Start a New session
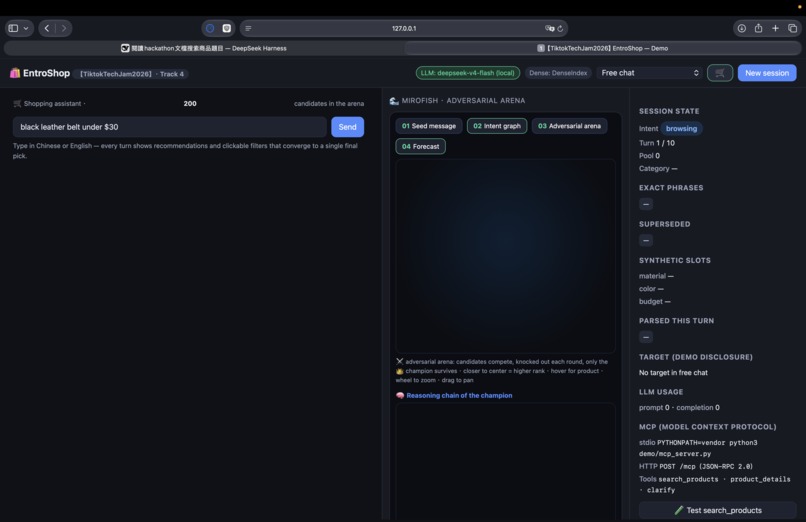Image resolution: width=806 pixels, height=522 pixels. click(767, 73)
